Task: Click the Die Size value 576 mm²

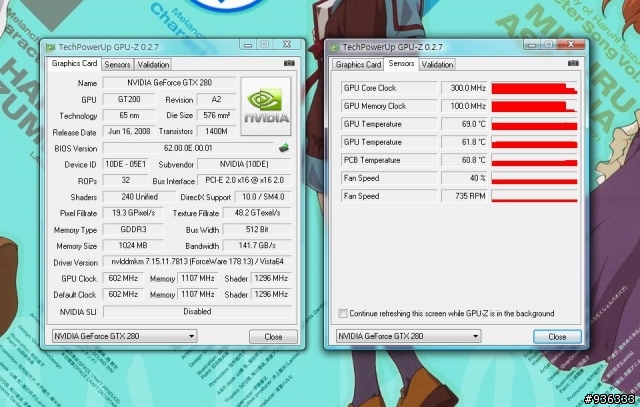Action: [x=216, y=116]
